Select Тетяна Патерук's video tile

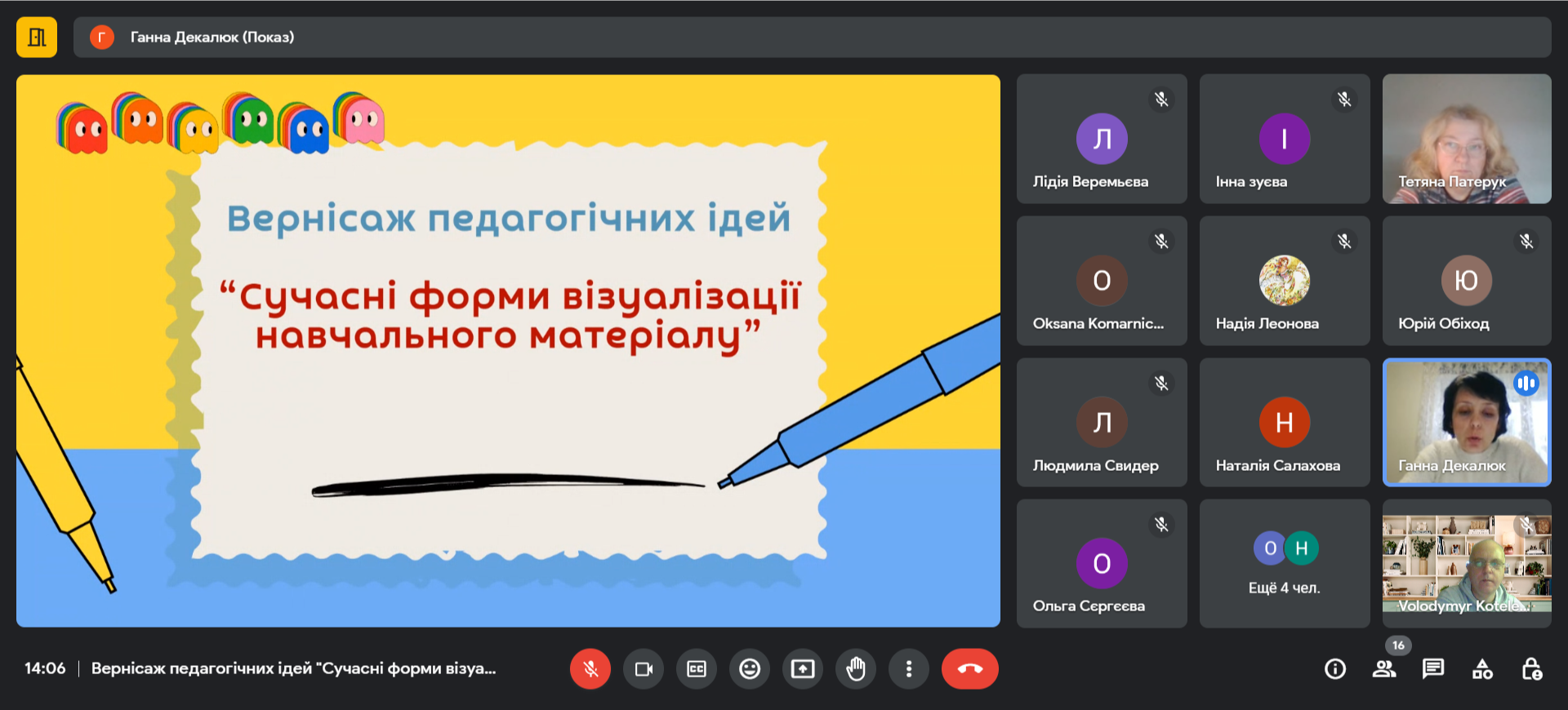point(1467,139)
